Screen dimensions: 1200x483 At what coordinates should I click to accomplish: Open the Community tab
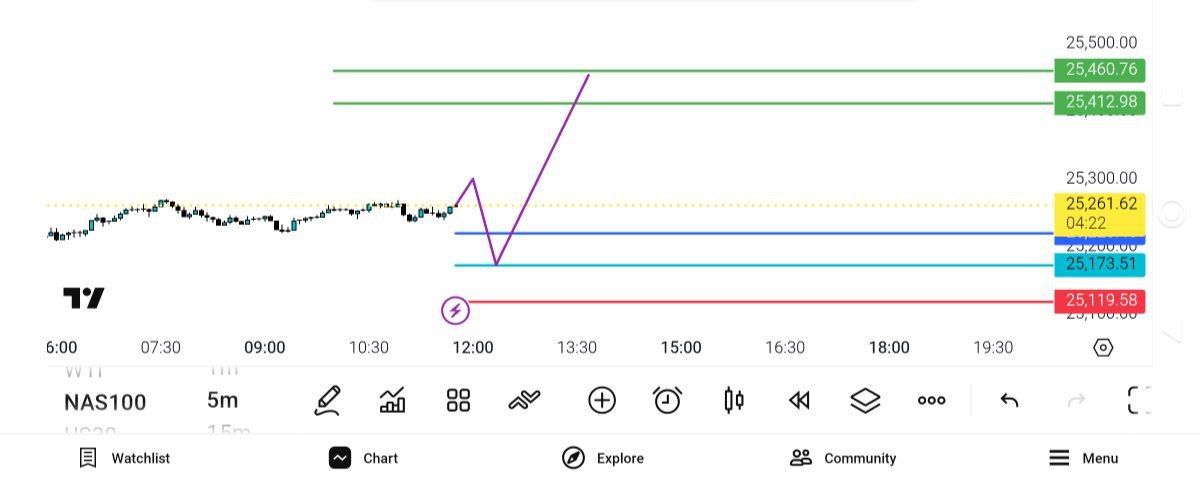pyautogui.click(x=843, y=458)
